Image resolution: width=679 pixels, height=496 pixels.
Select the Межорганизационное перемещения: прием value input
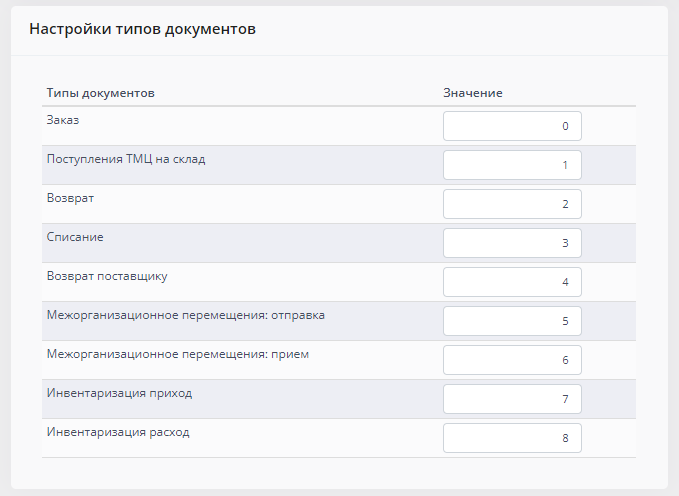512,360
